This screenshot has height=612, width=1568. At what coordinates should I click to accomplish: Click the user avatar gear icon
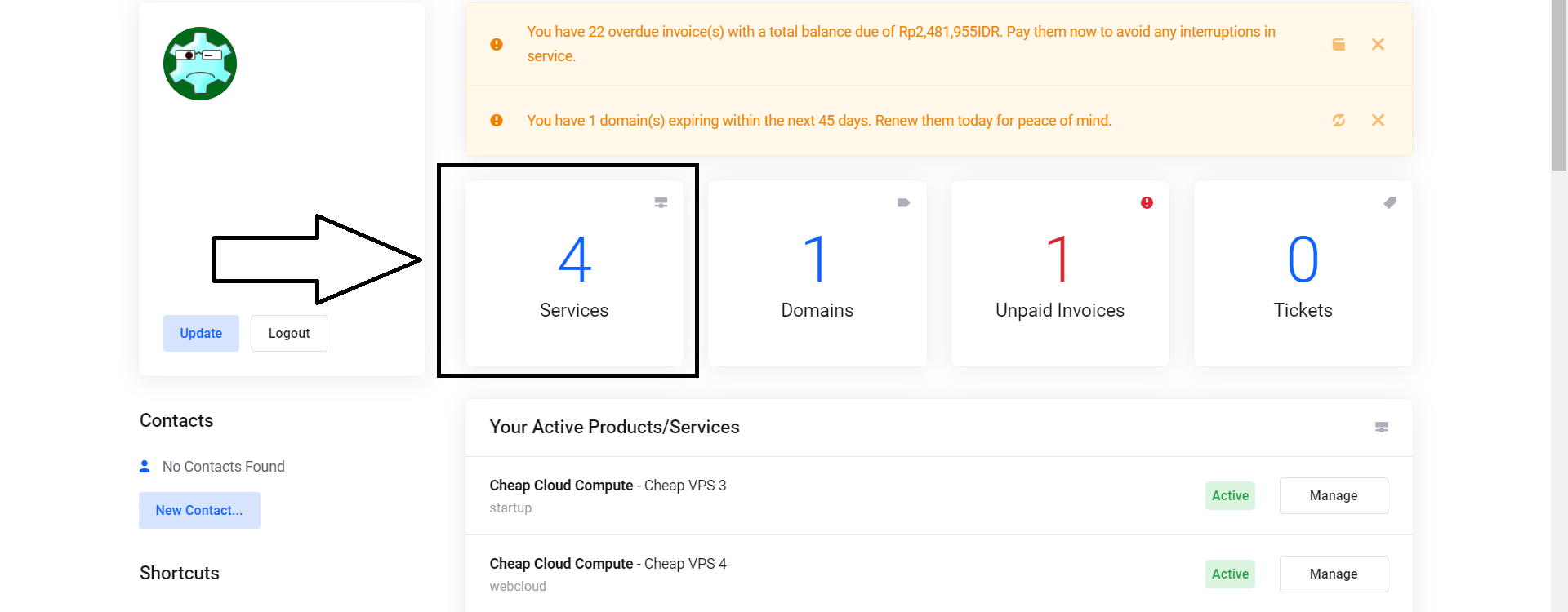click(200, 64)
